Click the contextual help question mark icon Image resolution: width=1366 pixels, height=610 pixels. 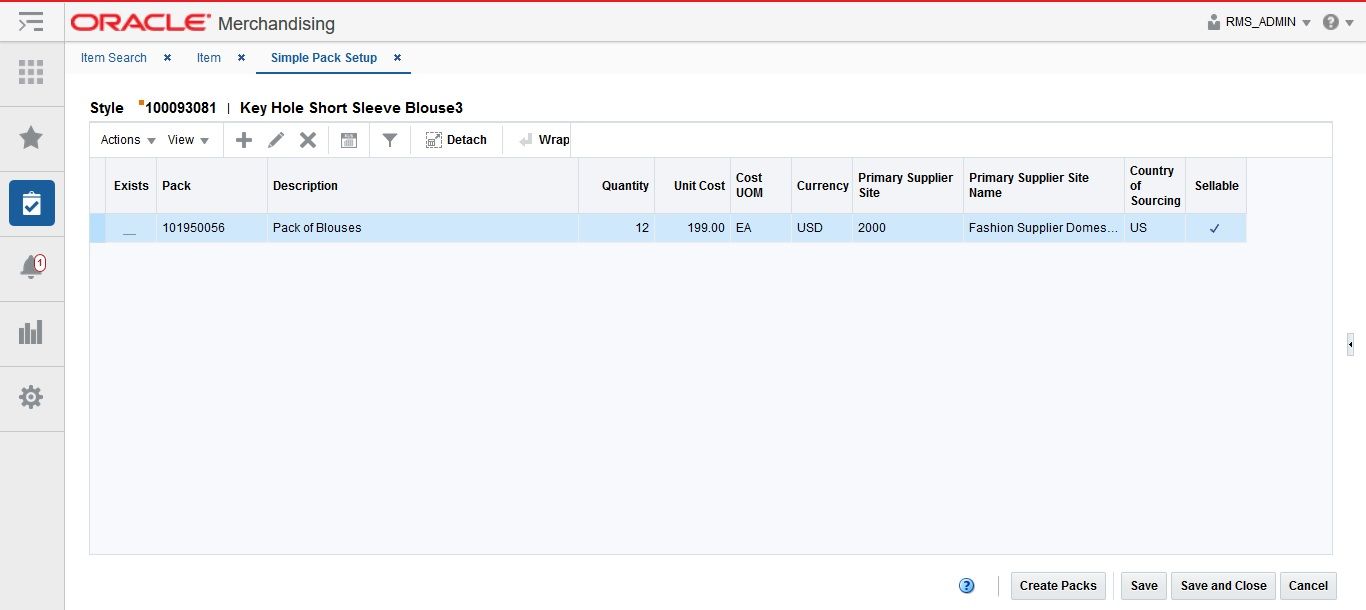click(966, 585)
